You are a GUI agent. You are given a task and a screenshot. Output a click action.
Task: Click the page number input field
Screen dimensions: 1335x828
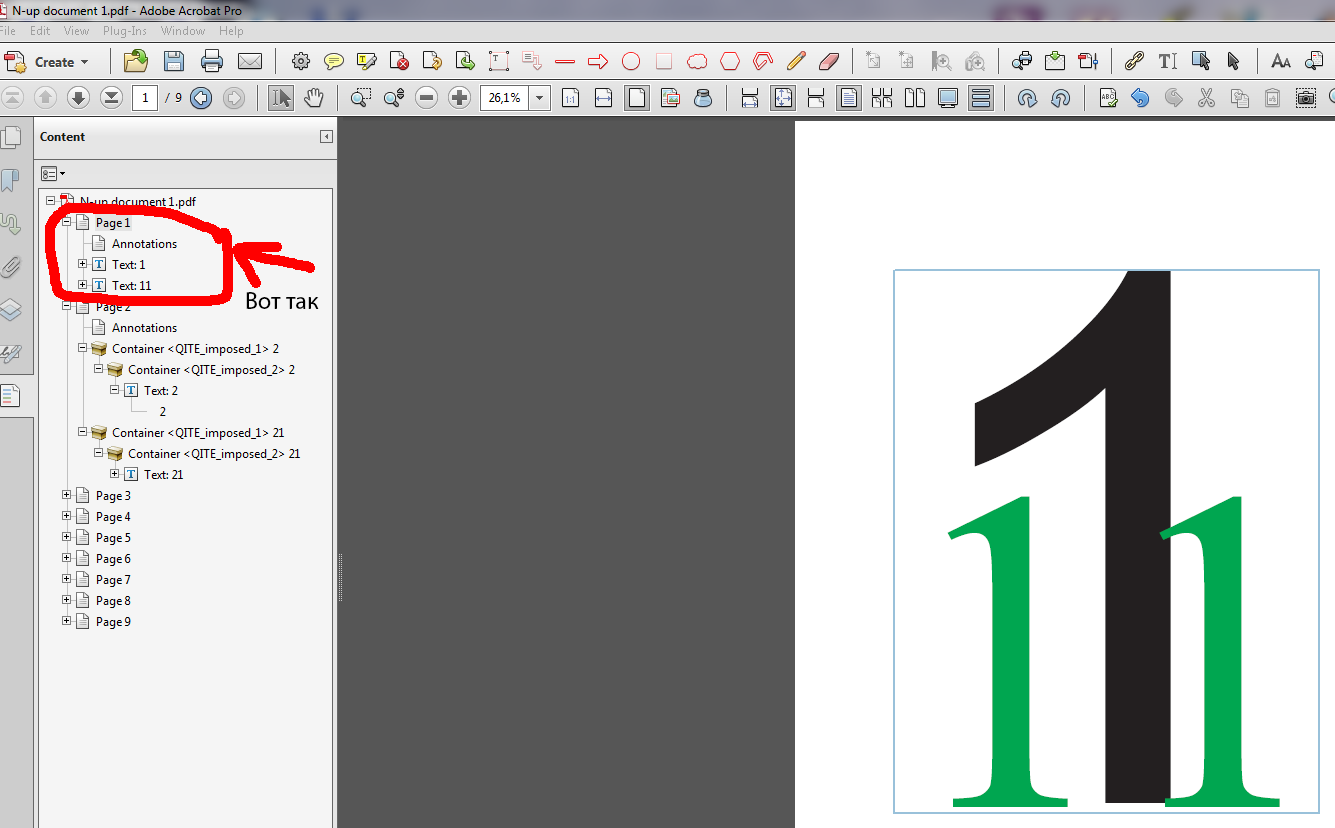(145, 98)
